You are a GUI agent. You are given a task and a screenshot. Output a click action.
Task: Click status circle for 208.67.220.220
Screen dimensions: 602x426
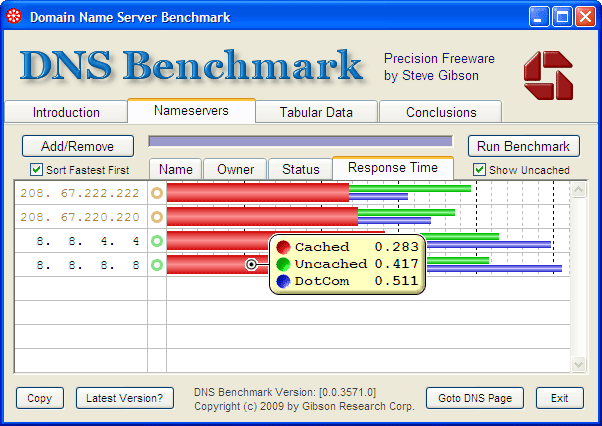tap(157, 217)
